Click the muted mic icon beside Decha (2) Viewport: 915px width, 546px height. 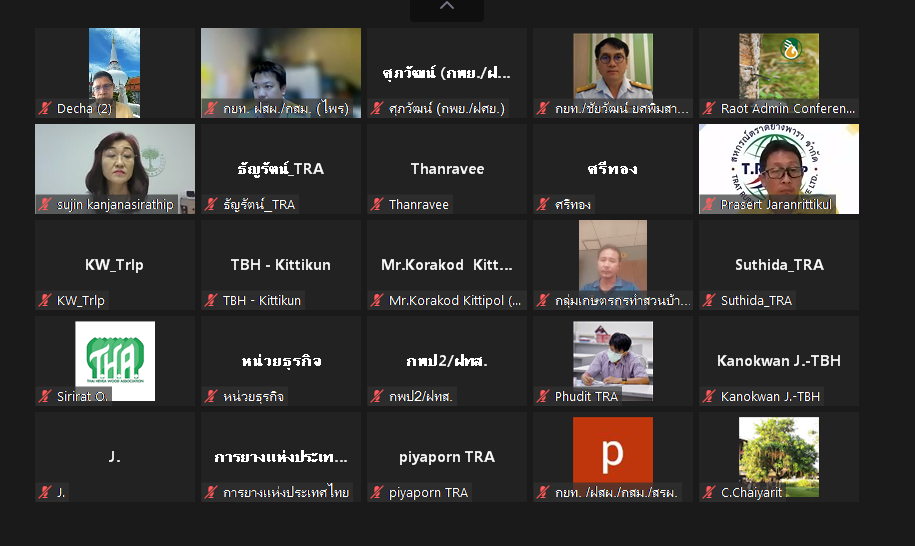coord(45,108)
